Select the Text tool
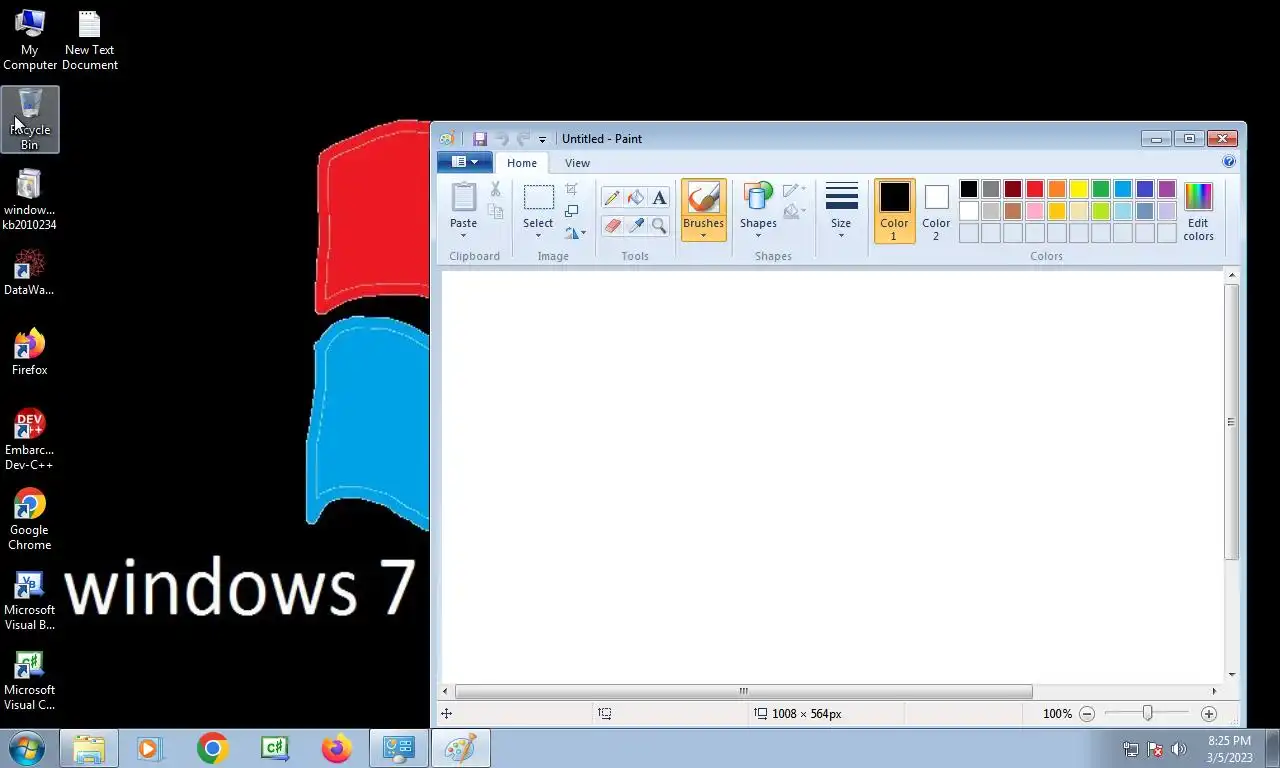The width and height of the screenshot is (1280, 768). (659, 198)
